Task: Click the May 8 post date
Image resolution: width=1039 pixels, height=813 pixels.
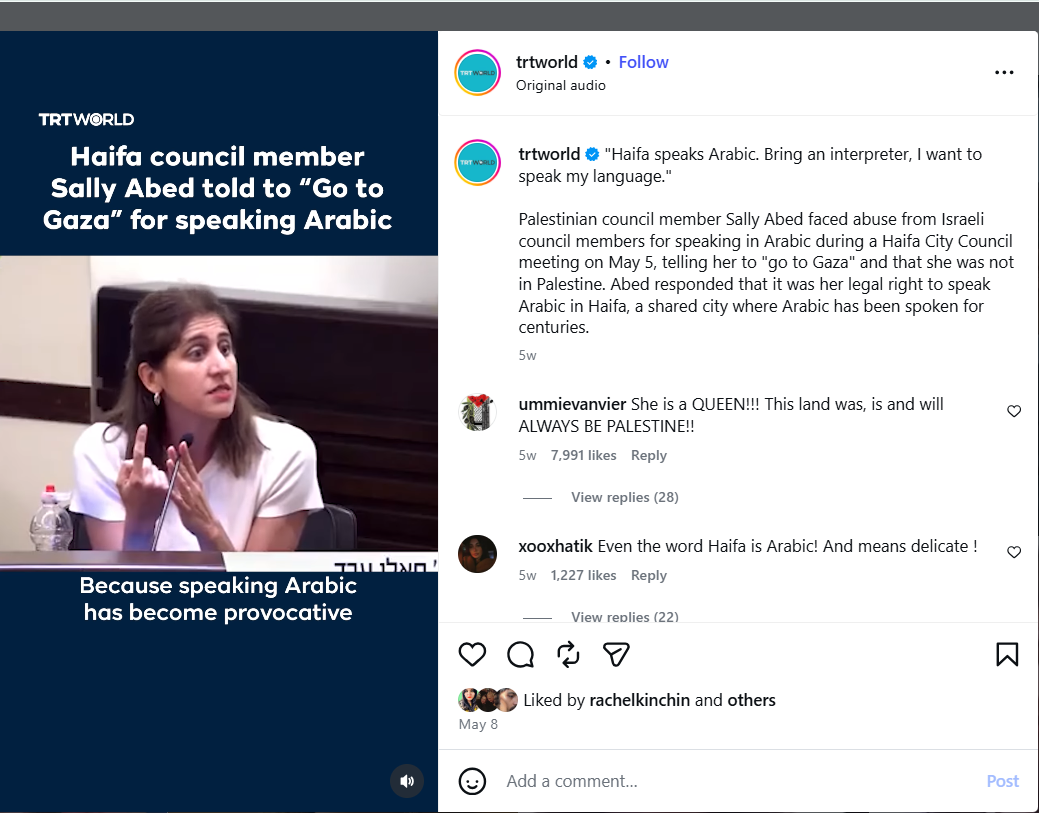Action: tap(478, 724)
